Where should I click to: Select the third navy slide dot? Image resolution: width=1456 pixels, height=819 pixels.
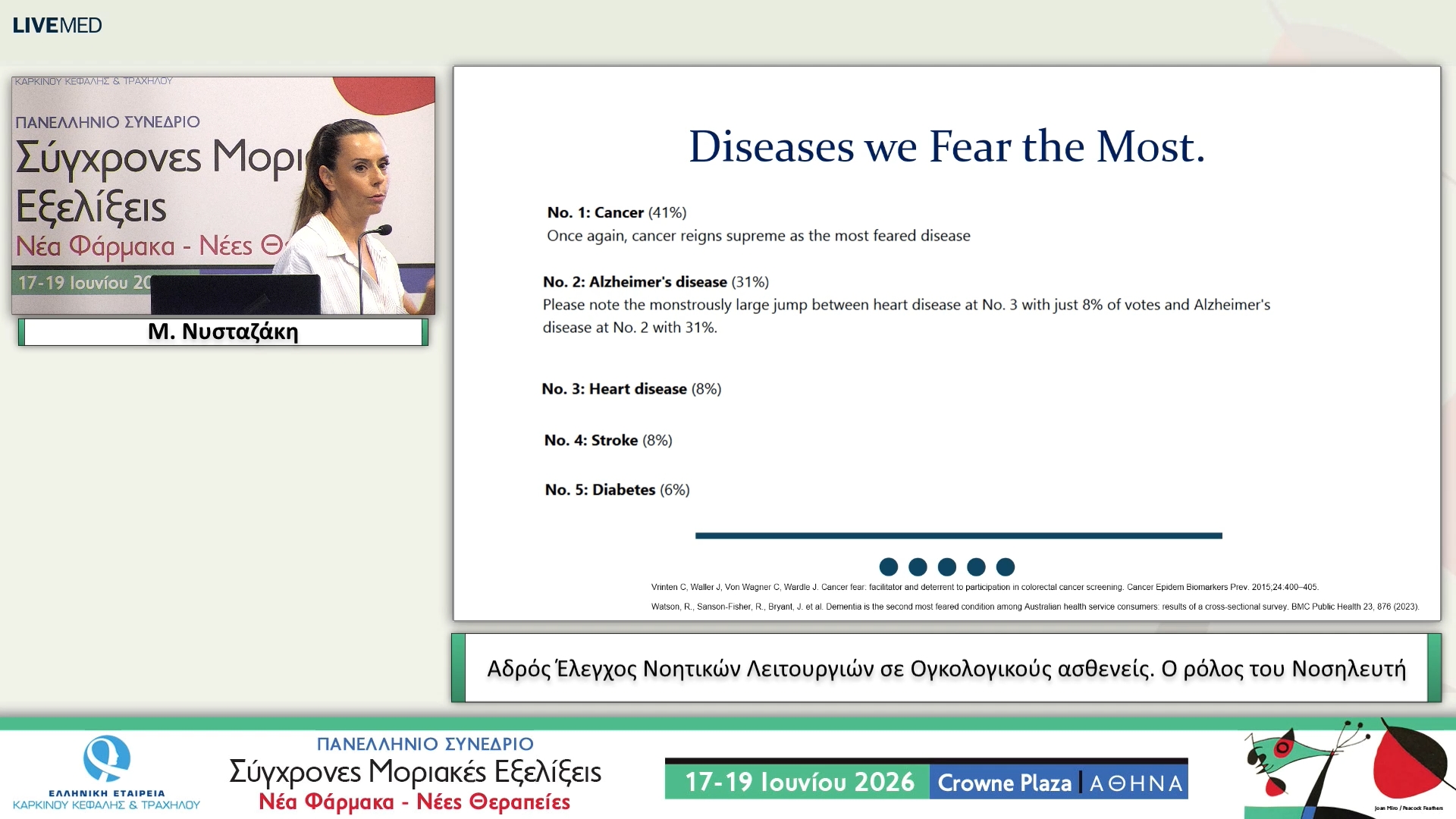946,566
